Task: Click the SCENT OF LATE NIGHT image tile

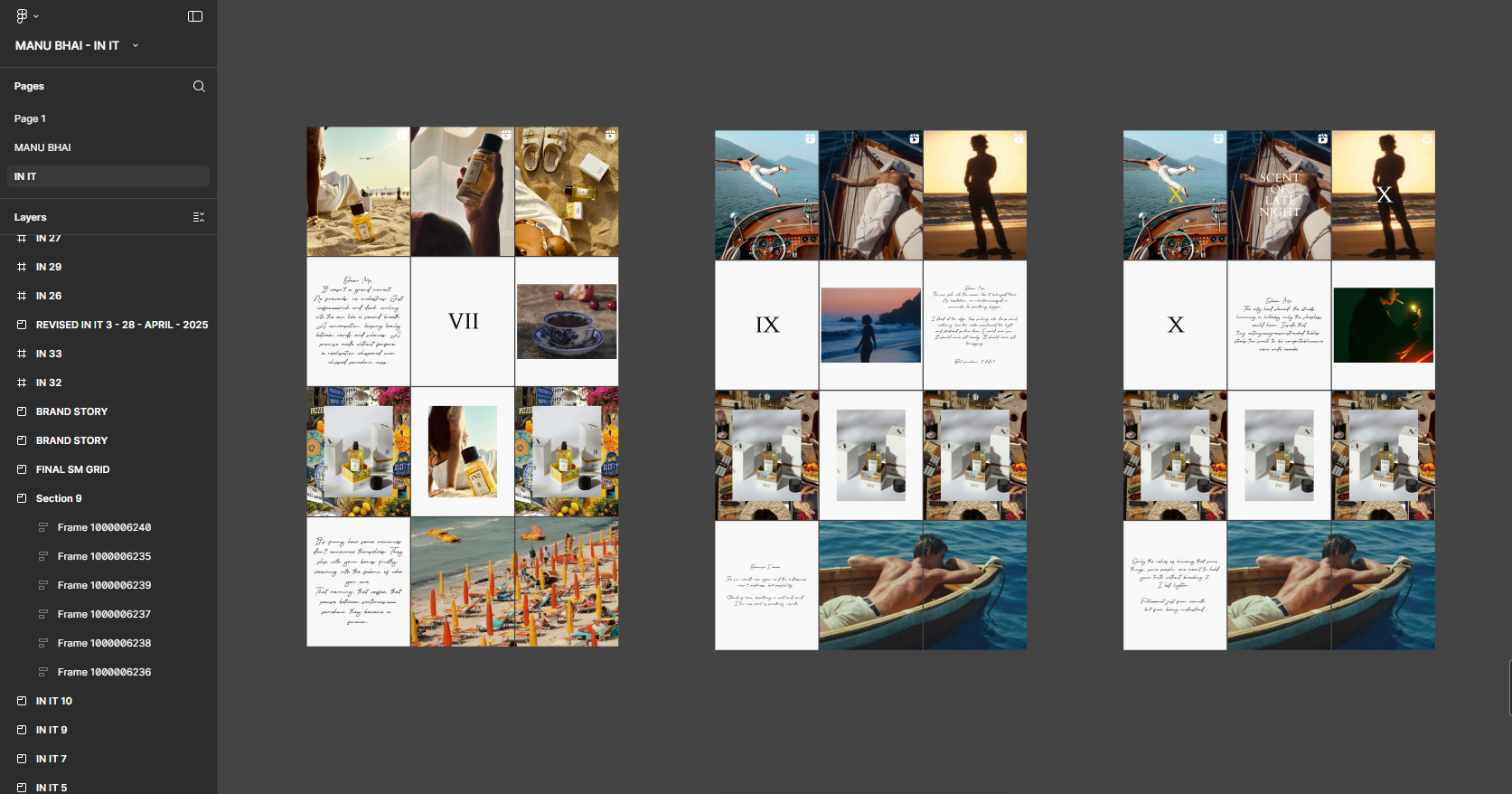Action: point(1279,195)
